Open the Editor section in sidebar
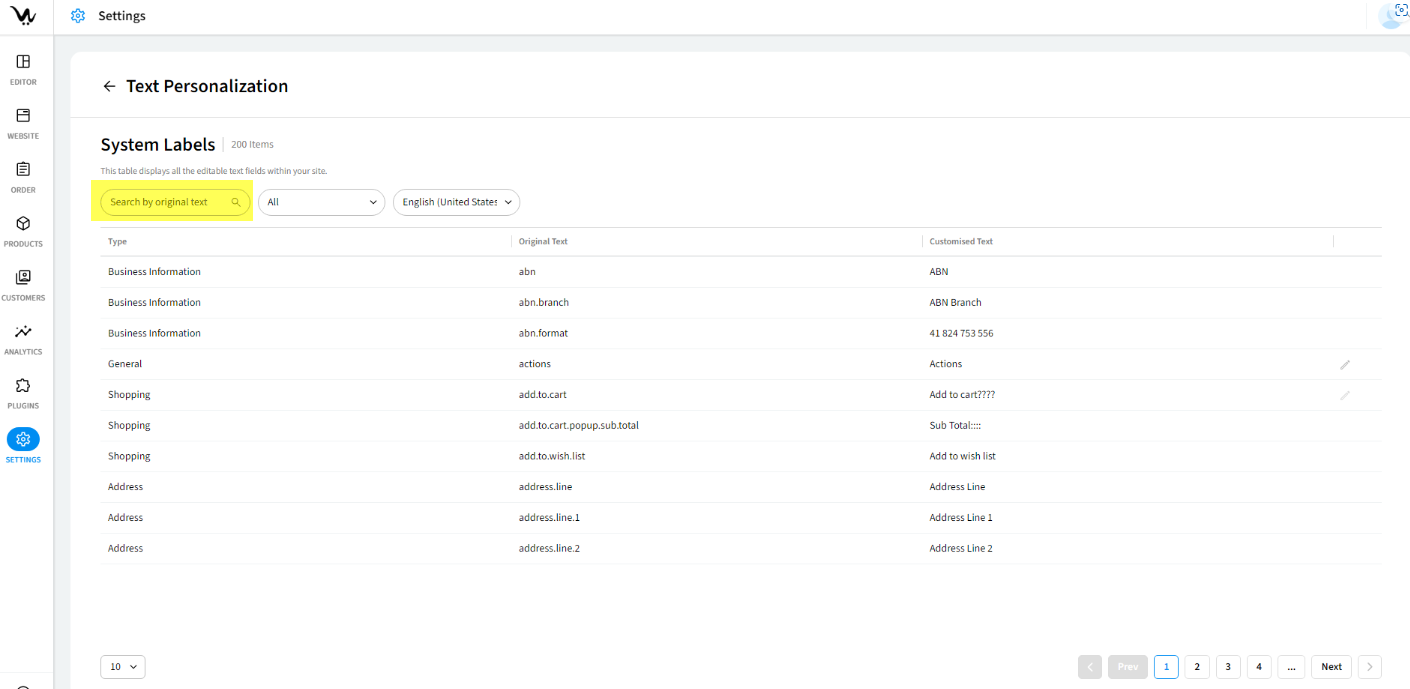This screenshot has height=689, width=1410. [x=23, y=62]
